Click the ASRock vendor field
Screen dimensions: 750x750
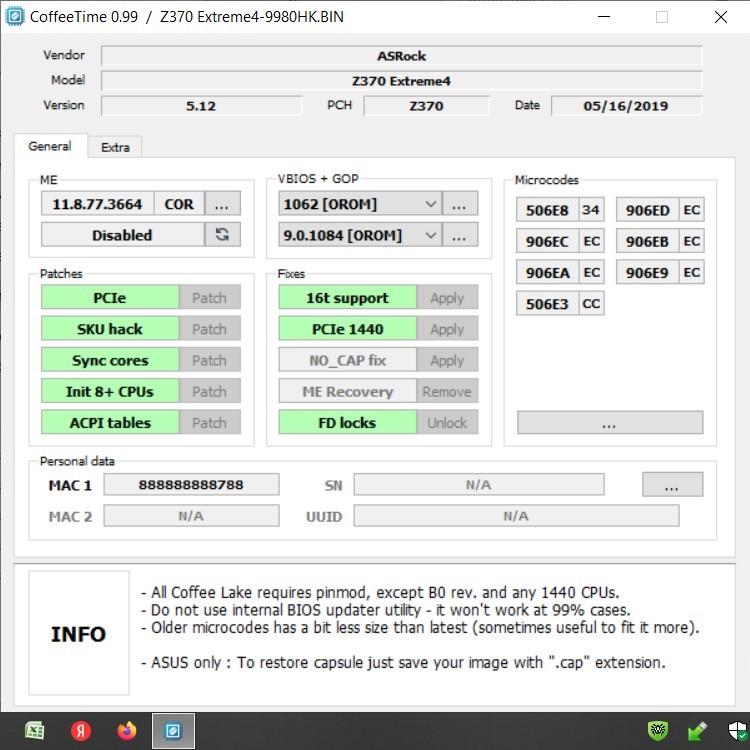[x=402, y=55]
